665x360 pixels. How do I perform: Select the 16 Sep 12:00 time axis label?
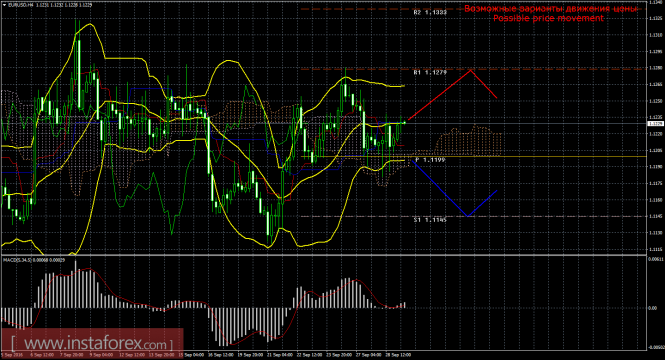222,354
